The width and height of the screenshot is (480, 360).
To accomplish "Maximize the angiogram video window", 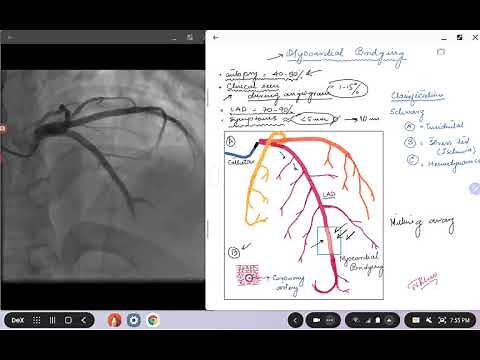I will point(190,37).
